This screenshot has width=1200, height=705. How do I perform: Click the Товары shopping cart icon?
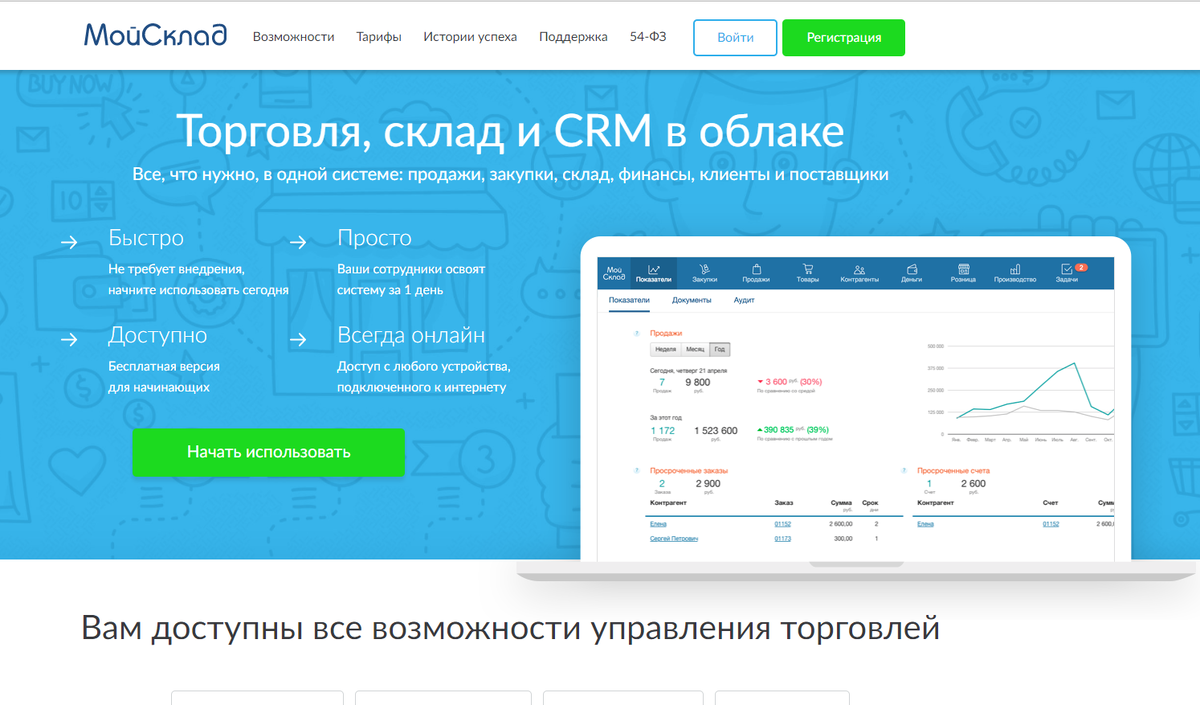[809, 268]
